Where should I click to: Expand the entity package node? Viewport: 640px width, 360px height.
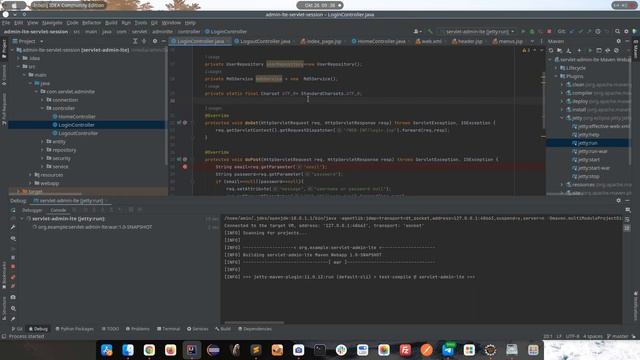(x=42, y=142)
